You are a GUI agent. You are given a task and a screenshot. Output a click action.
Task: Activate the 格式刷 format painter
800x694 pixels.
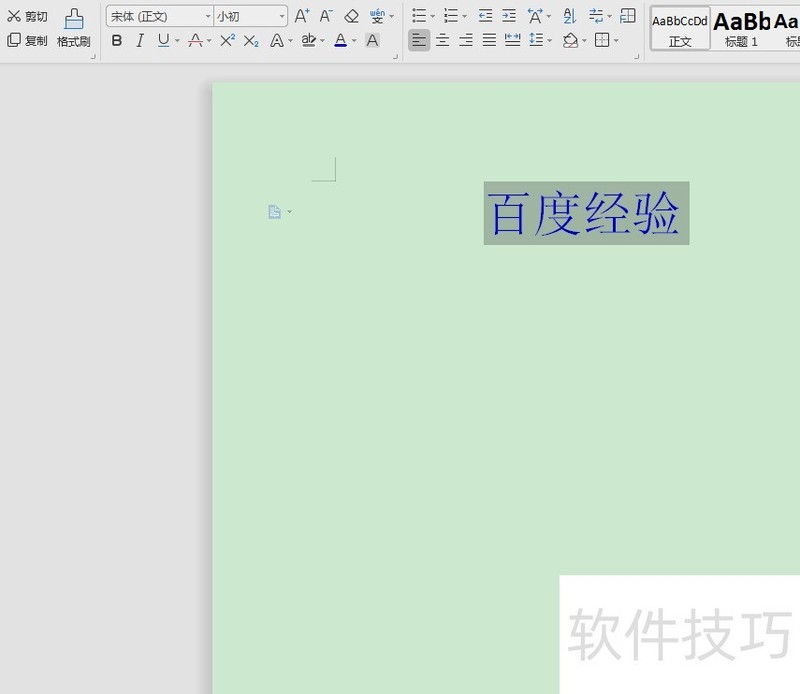point(73,28)
